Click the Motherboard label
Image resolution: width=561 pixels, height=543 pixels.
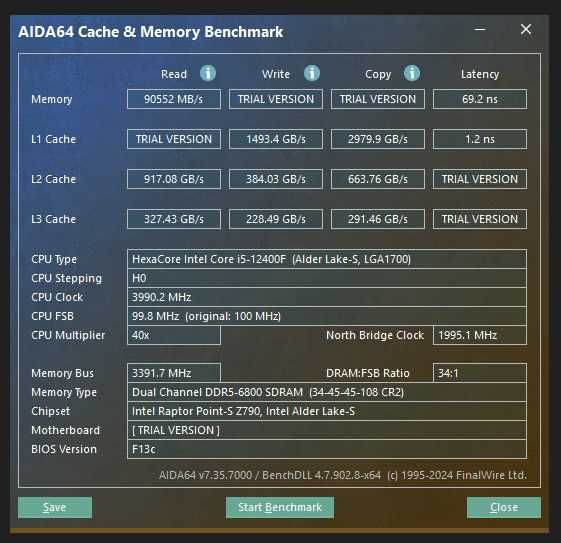pos(65,430)
